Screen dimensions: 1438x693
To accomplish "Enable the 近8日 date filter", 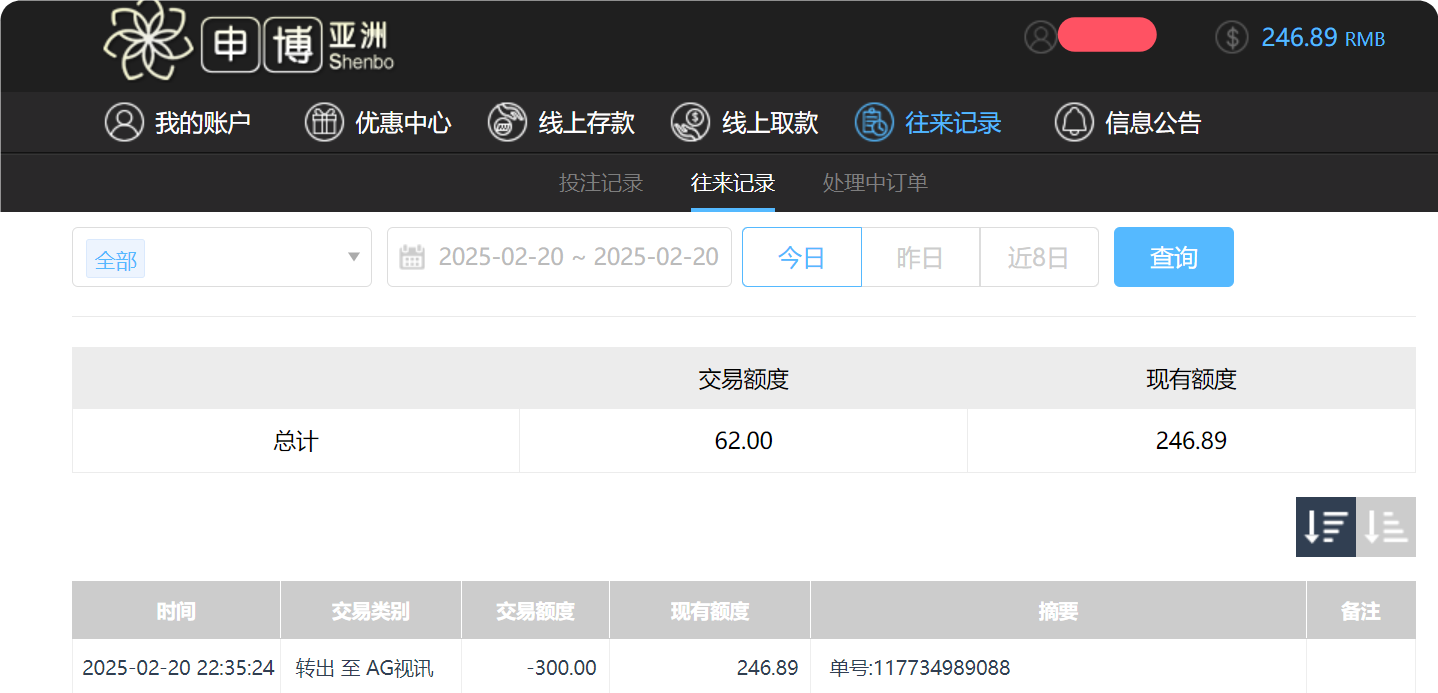I will tap(1039, 257).
